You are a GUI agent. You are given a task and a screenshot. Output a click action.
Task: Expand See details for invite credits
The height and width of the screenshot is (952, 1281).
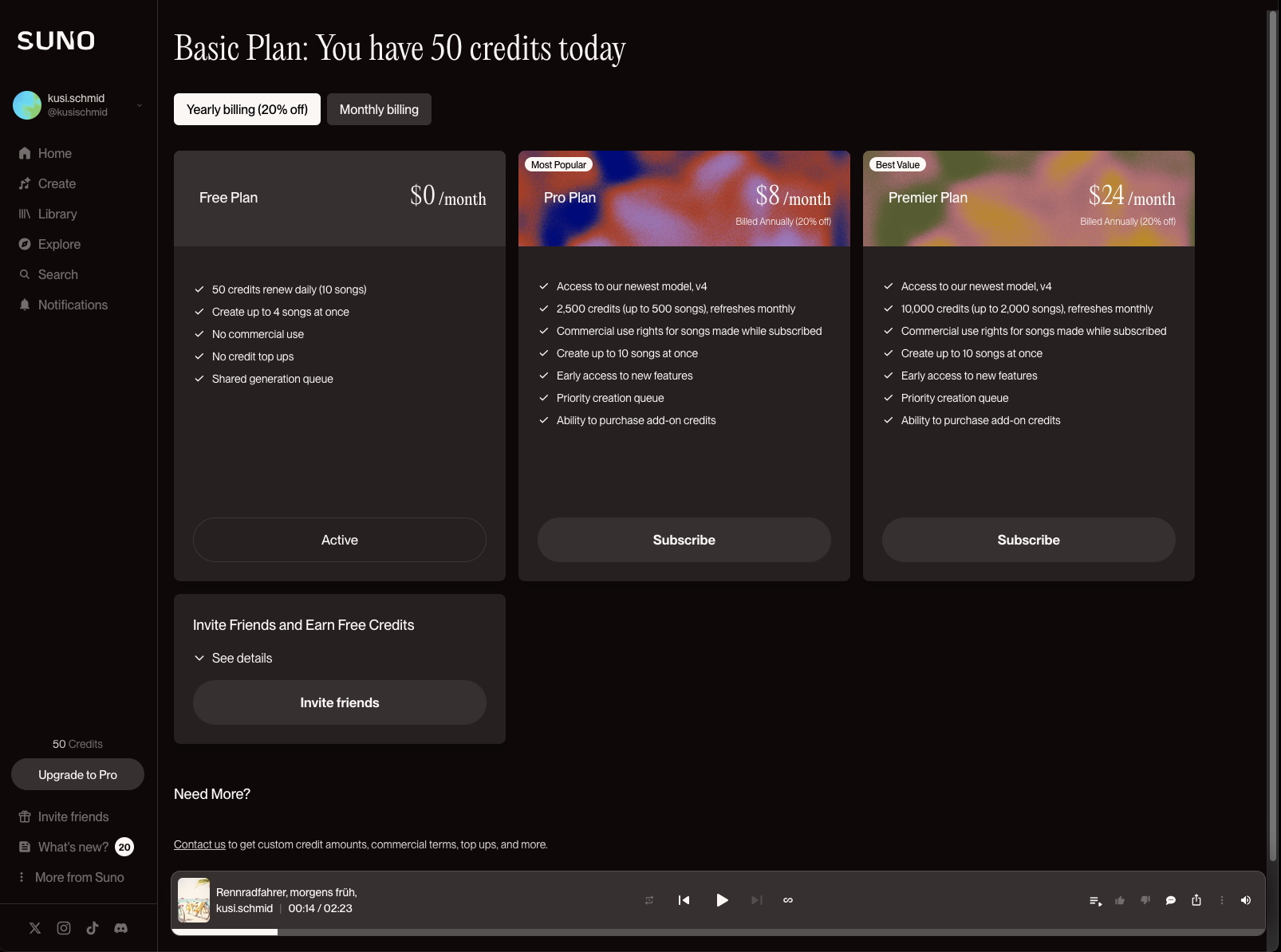233,658
